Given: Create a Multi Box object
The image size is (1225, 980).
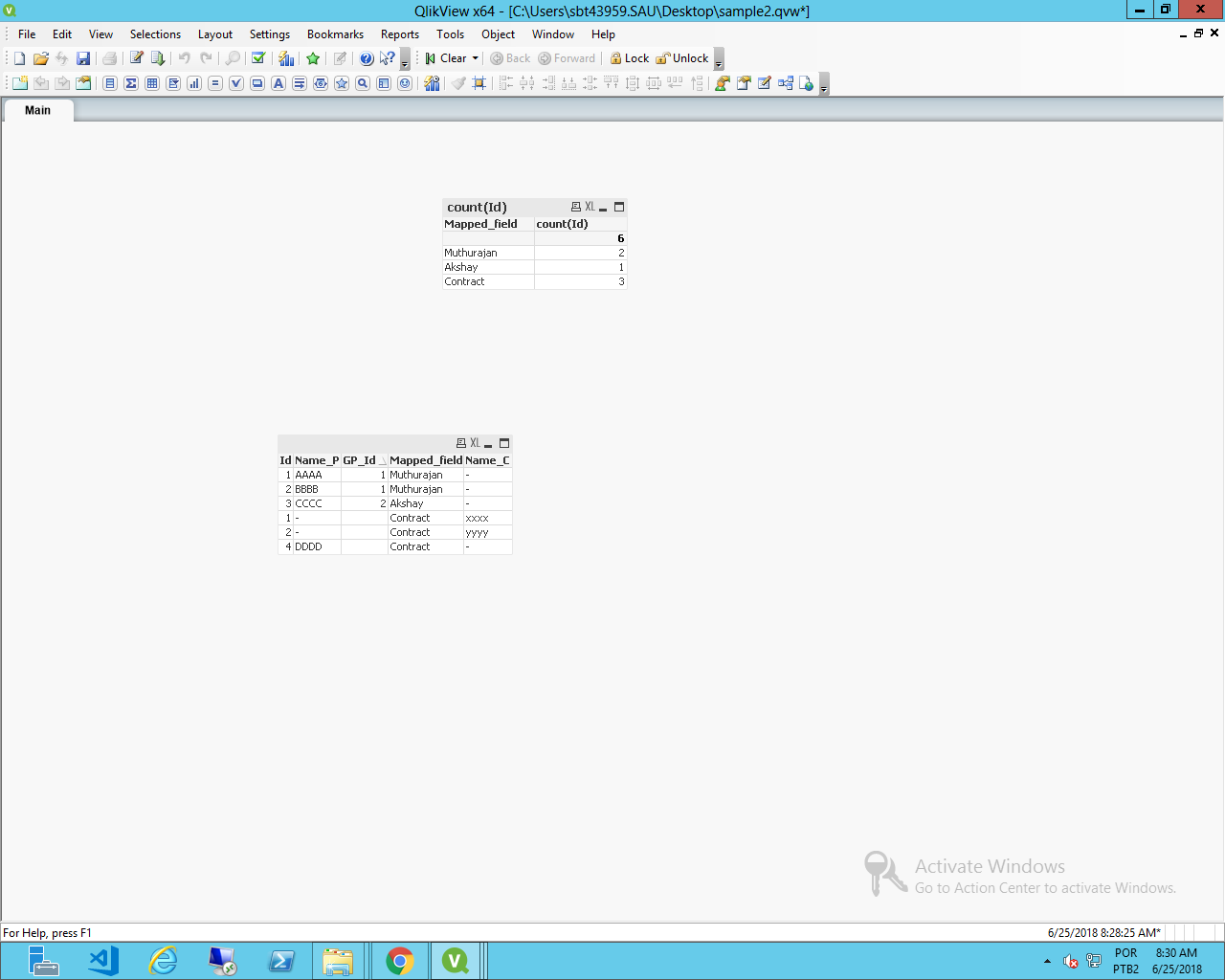Looking at the screenshot, I should [173, 83].
